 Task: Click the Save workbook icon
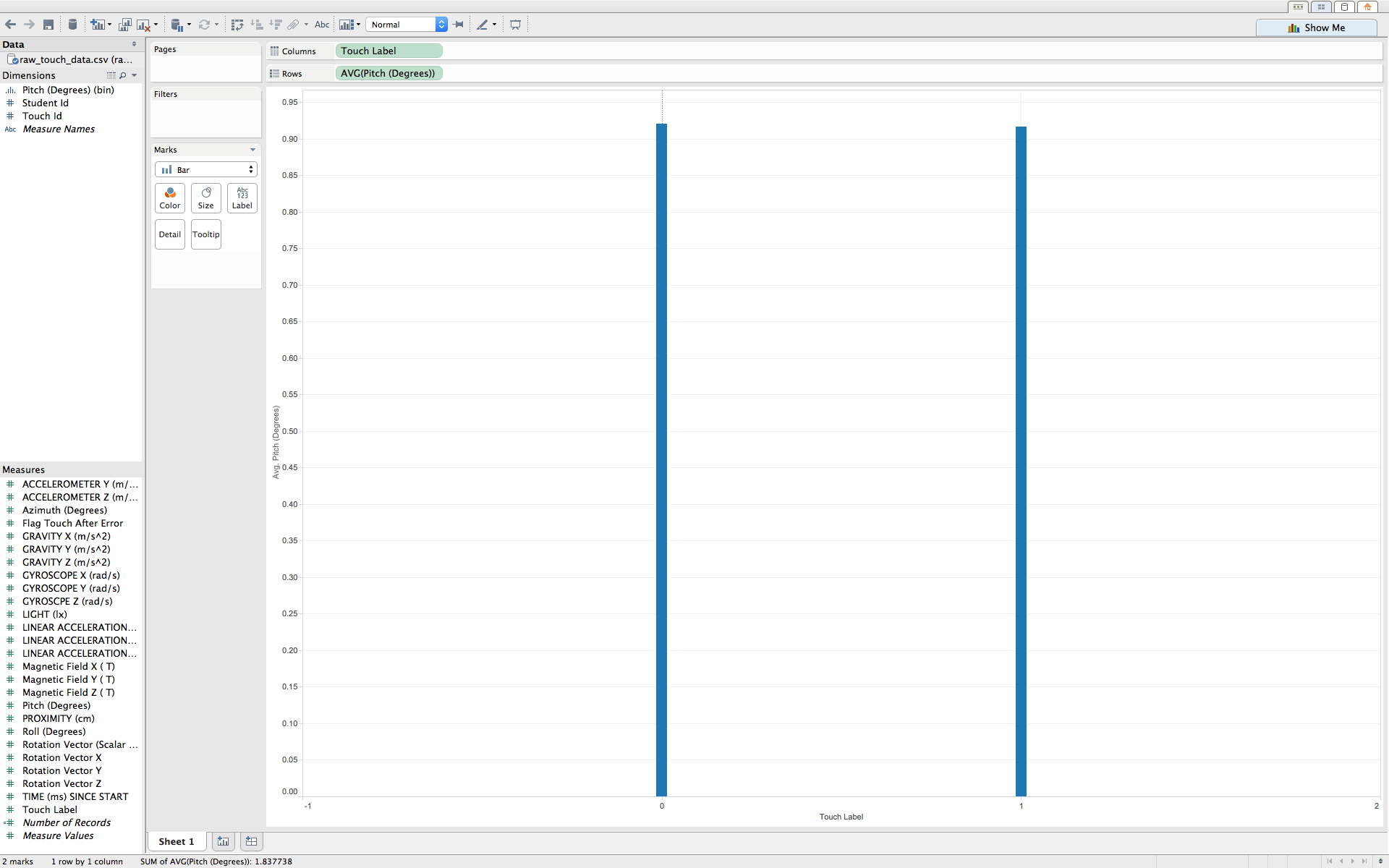[x=48, y=25]
